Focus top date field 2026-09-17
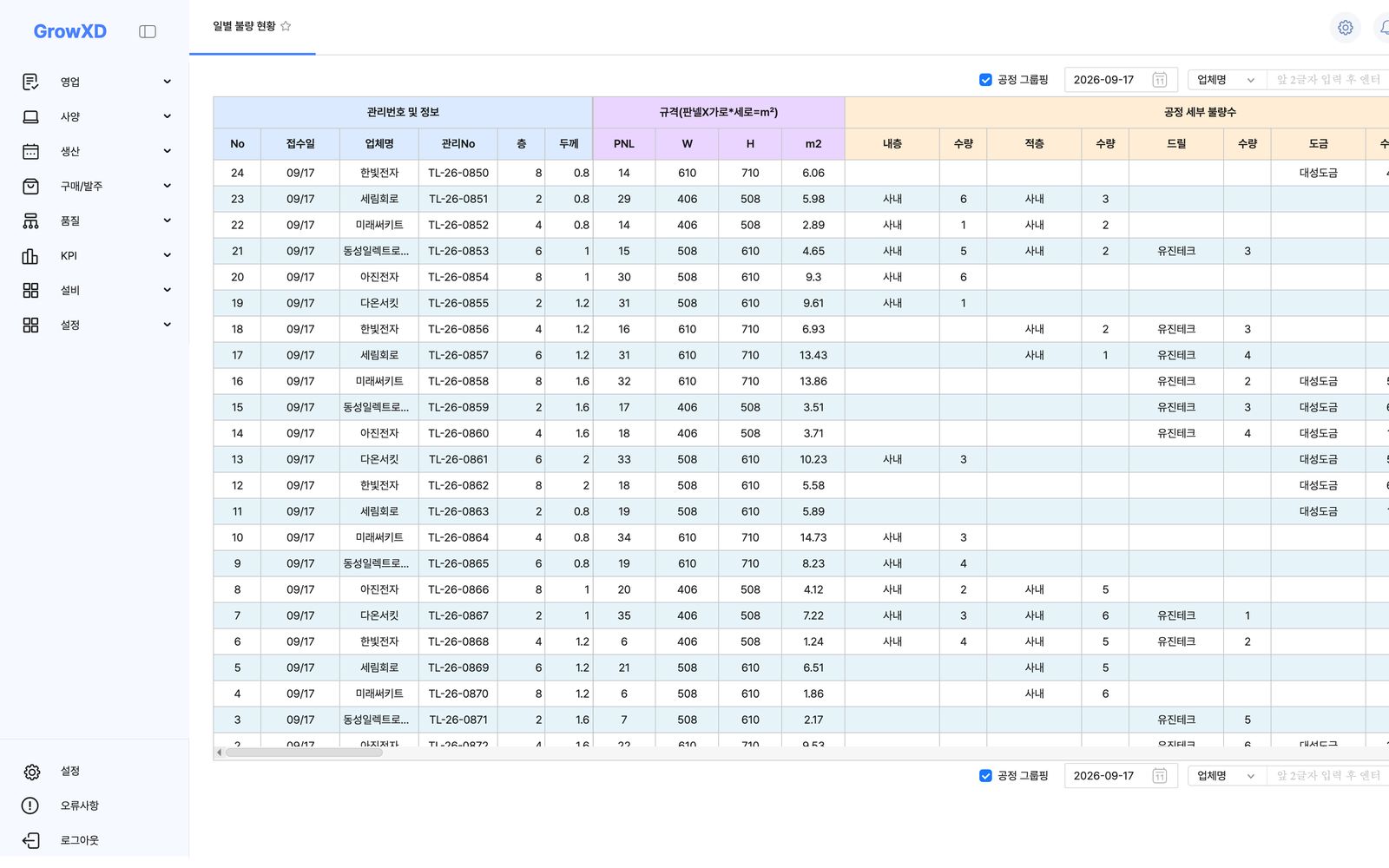This screenshot has width=1389, height=868. coord(1121,80)
